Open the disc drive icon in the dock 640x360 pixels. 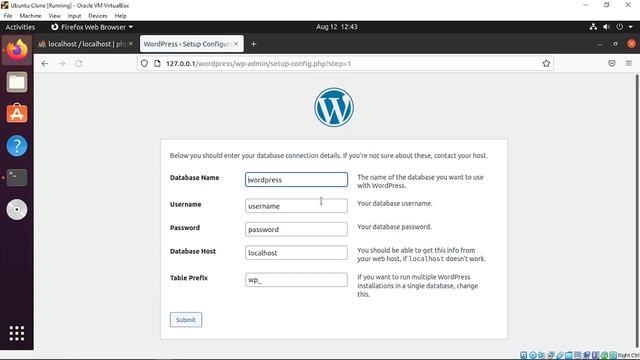17,210
